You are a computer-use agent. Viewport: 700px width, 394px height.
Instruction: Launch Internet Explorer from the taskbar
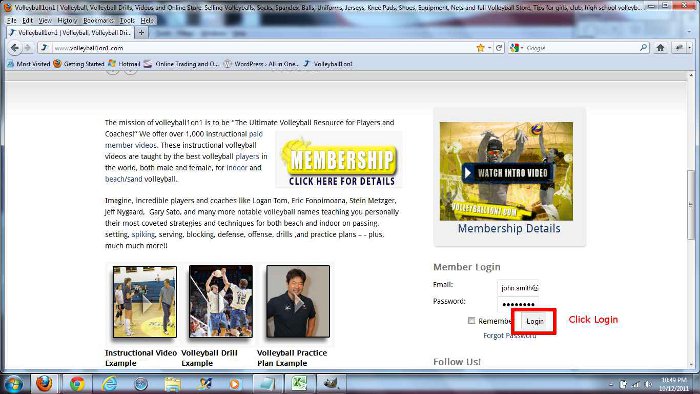tap(109, 384)
